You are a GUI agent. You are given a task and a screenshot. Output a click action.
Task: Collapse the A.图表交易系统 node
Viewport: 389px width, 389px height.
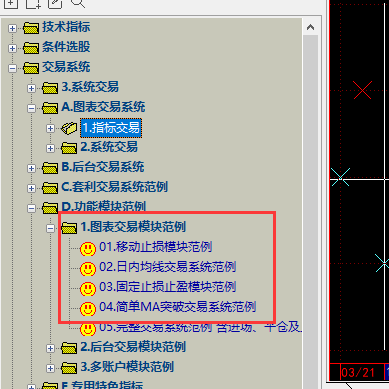[31, 108]
